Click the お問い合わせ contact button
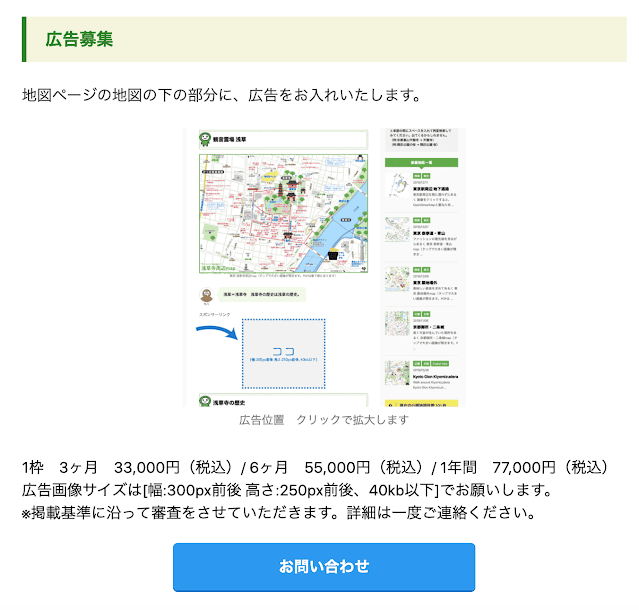This screenshot has width=639, height=610. 324,567
